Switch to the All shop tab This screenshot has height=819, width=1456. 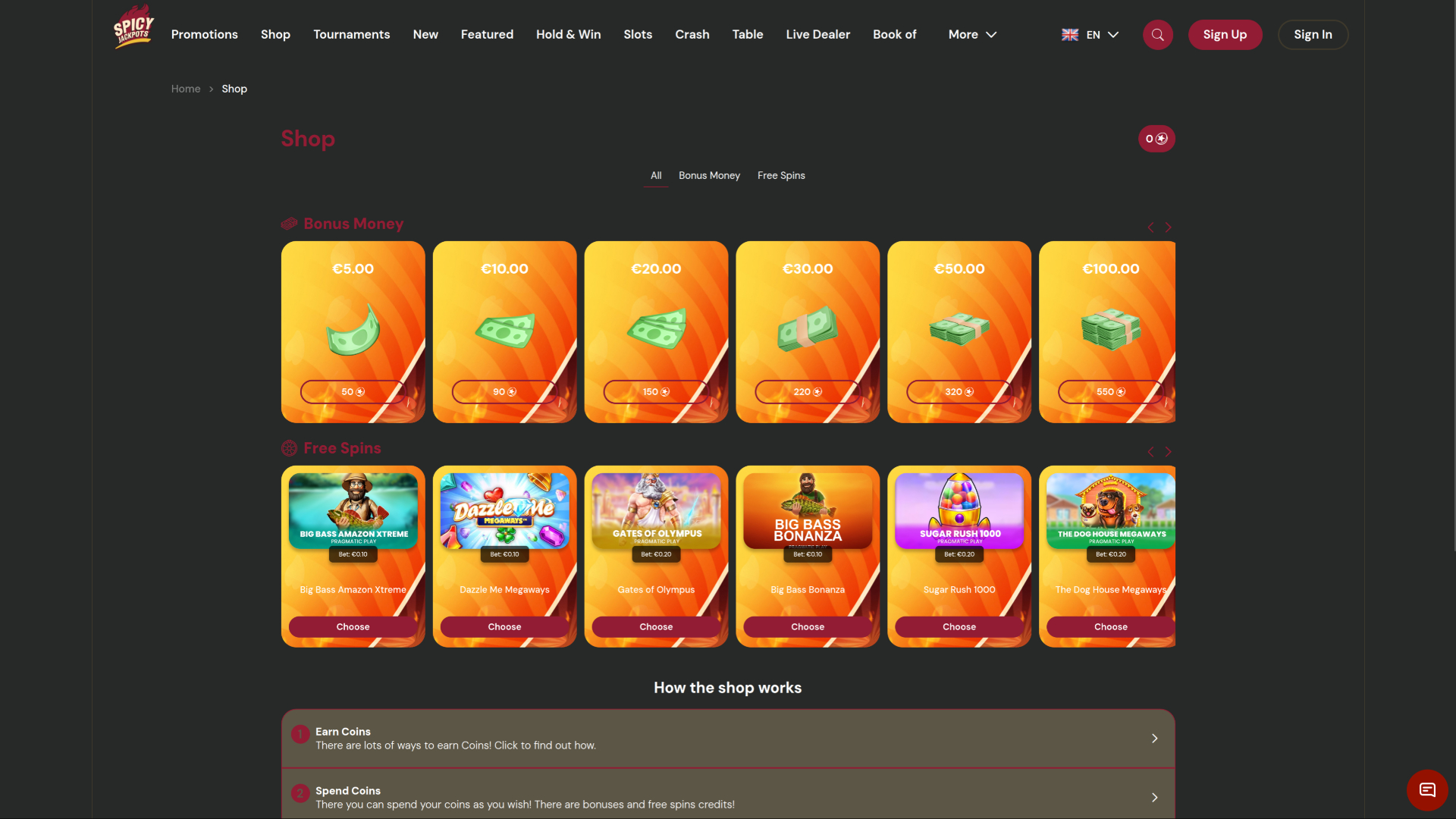(x=656, y=176)
